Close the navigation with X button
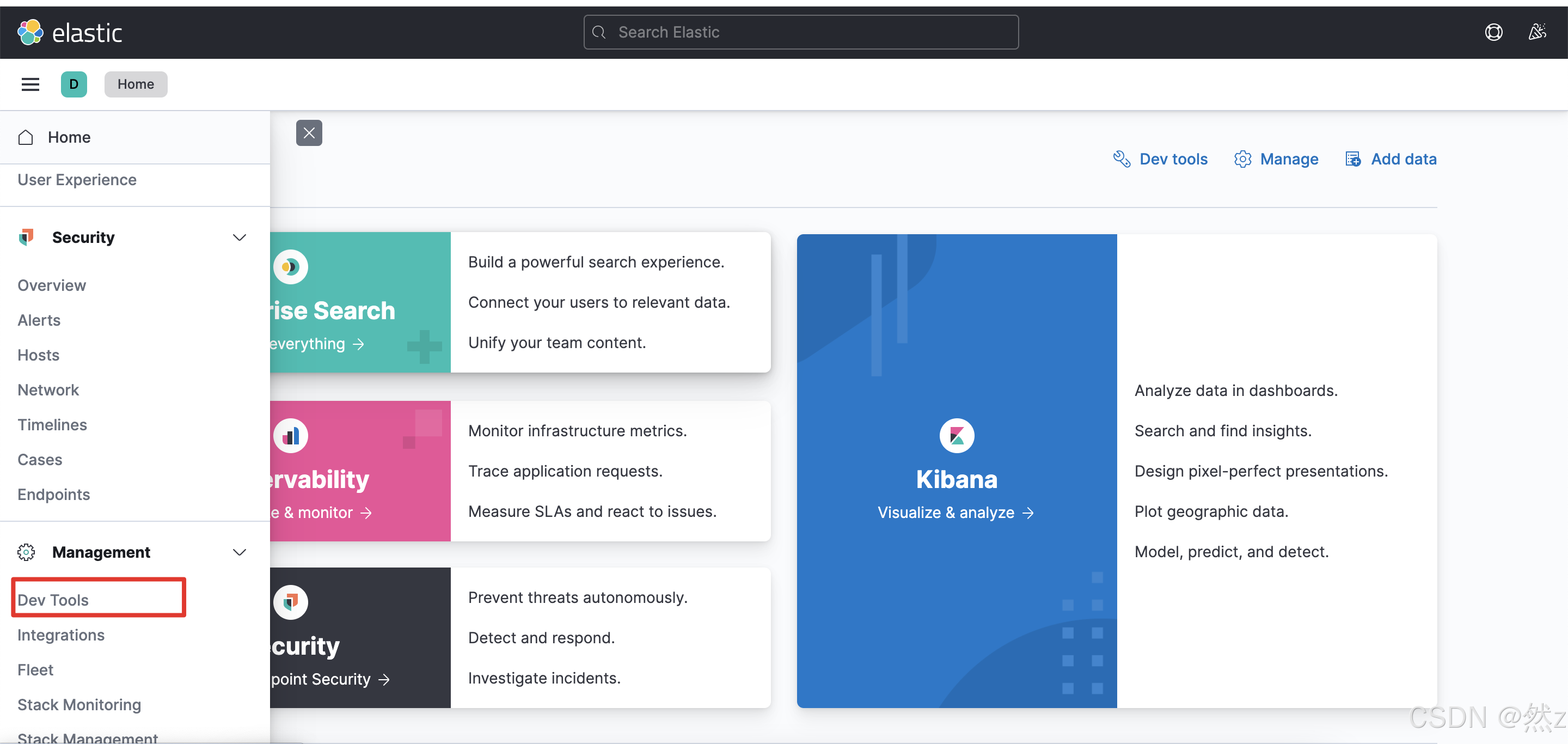 [x=309, y=133]
